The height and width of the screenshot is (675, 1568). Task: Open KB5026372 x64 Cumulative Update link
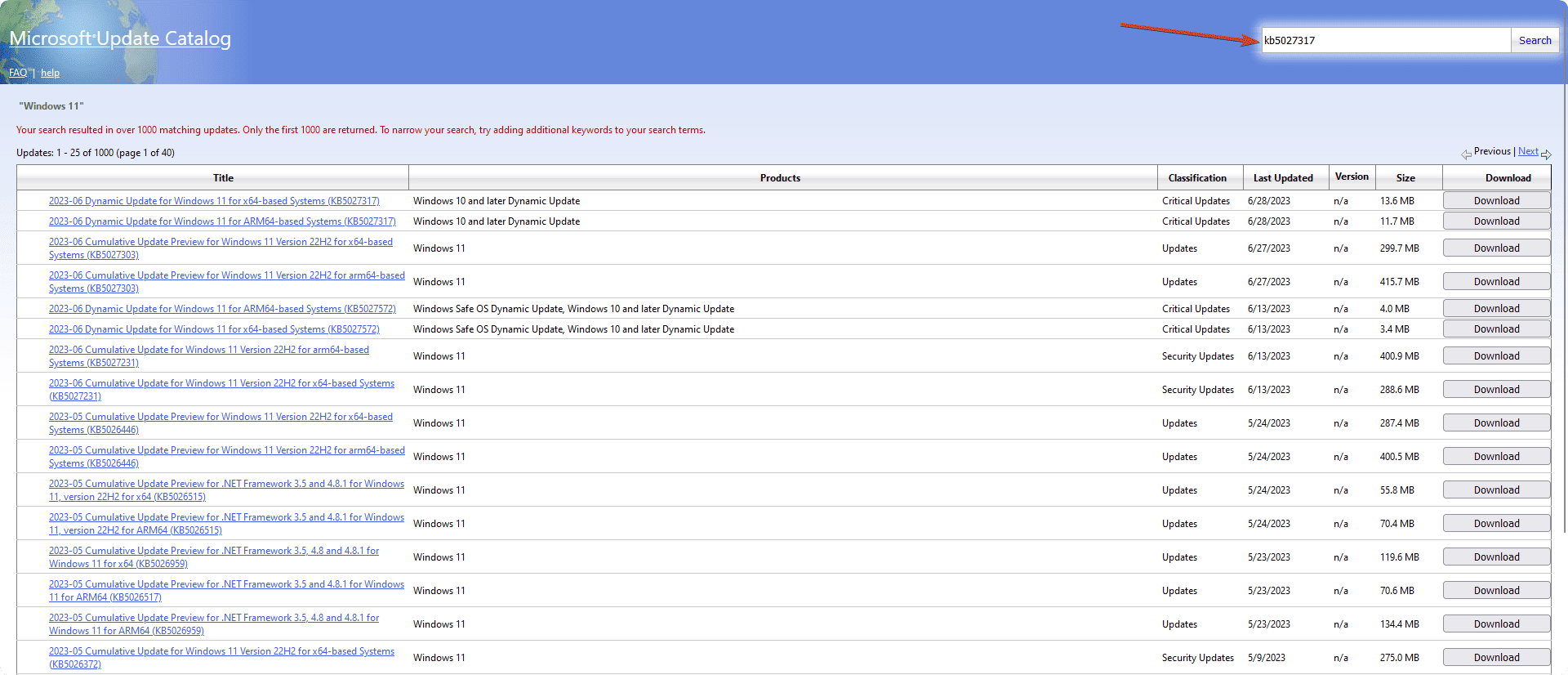click(x=221, y=658)
